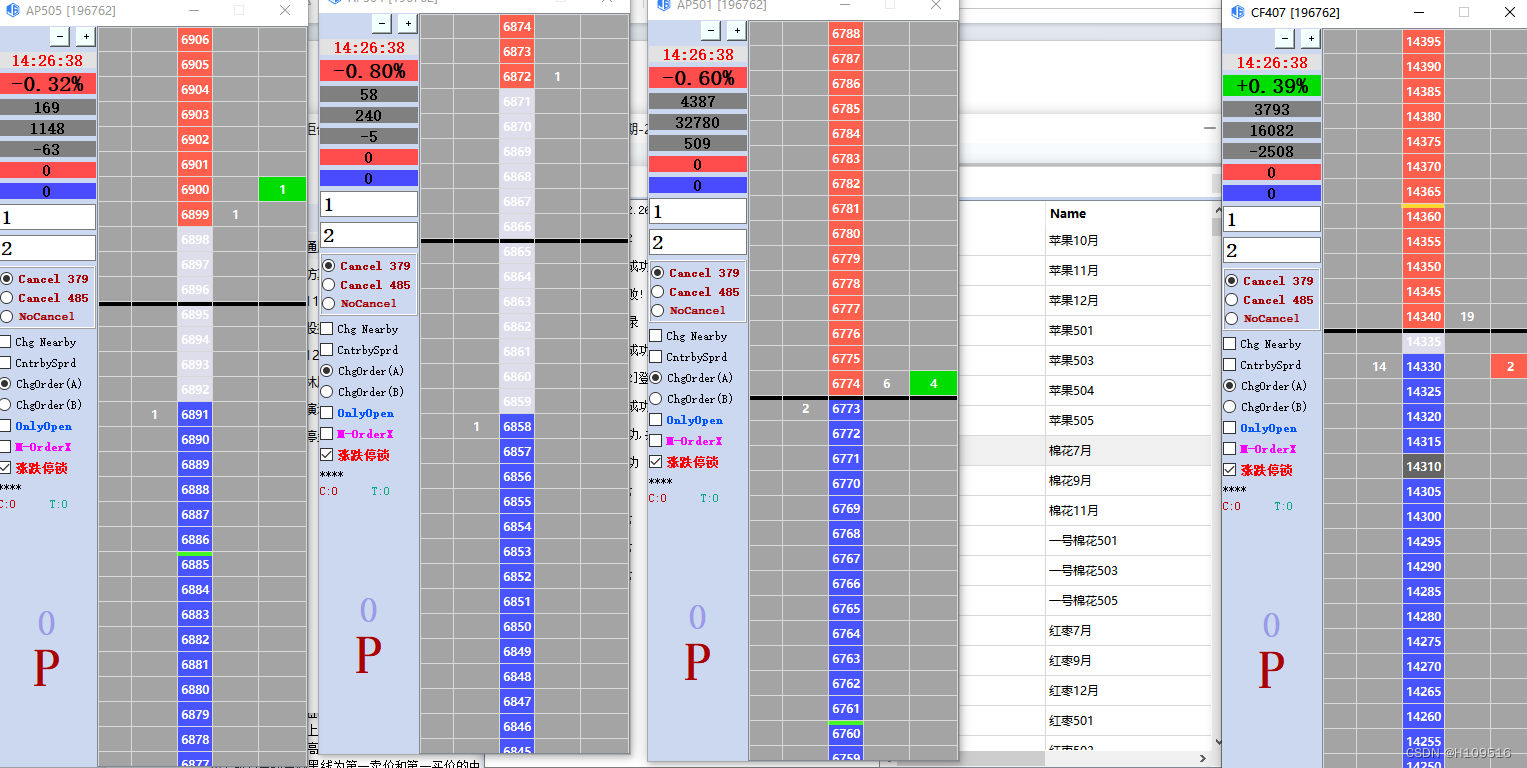The height and width of the screenshot is (768, 1527).
Task: Enable OnlyOpen checkbox in AP501 window
Action: point(656,420)
